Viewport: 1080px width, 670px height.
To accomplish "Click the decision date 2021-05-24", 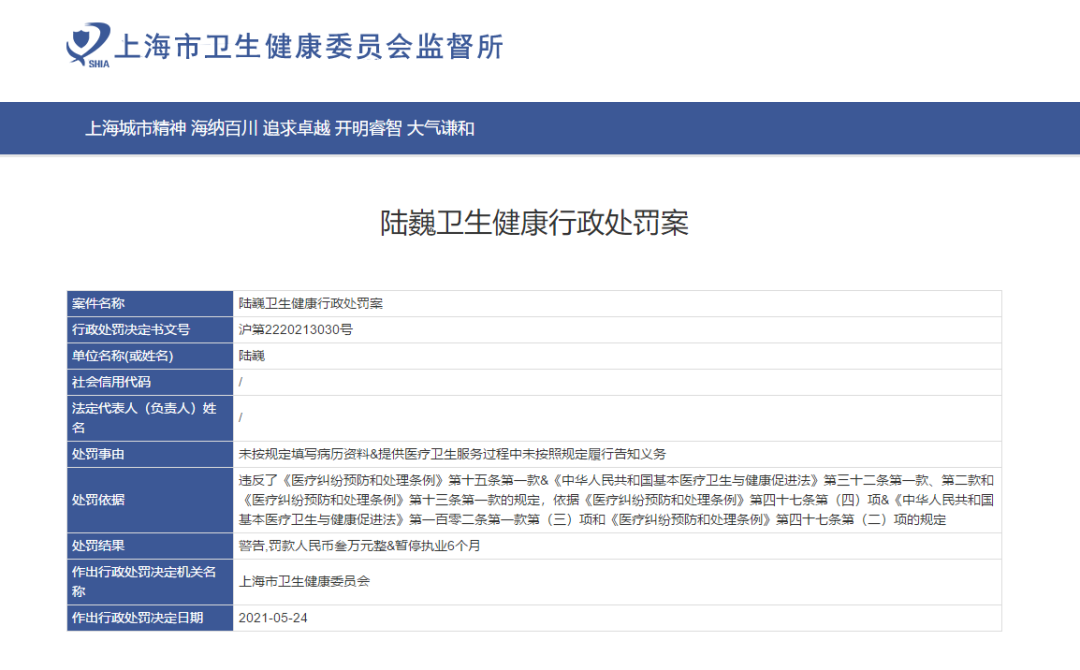I will (x=273, y=618).
